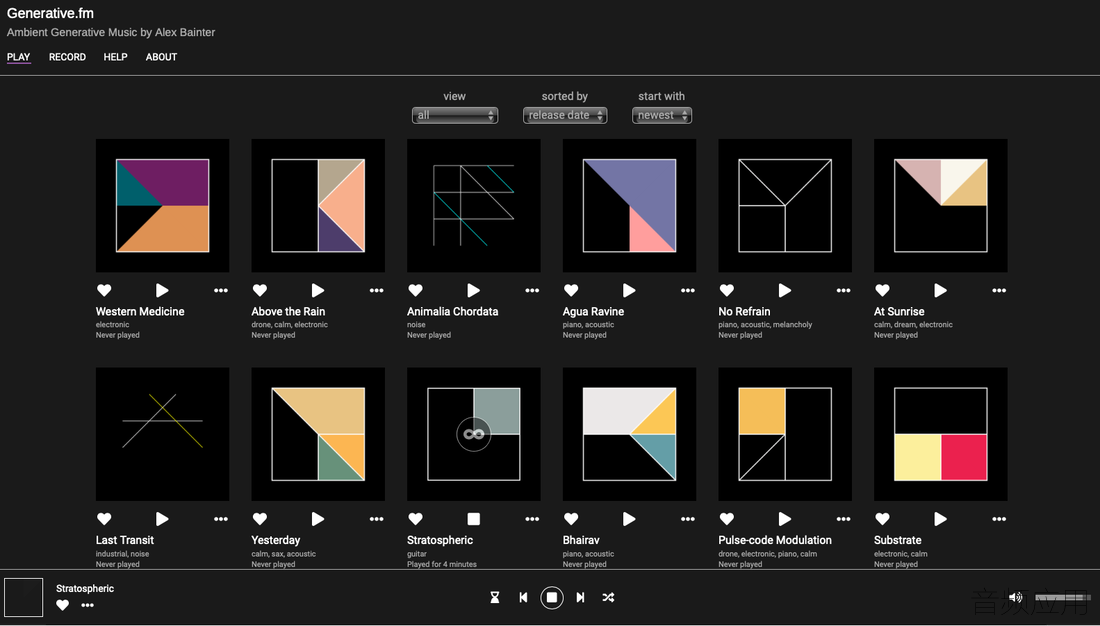Image resolution: width=1100 pixels, height=626 pixels.
Task: Open more options for Yesterday
Action: 377,519
